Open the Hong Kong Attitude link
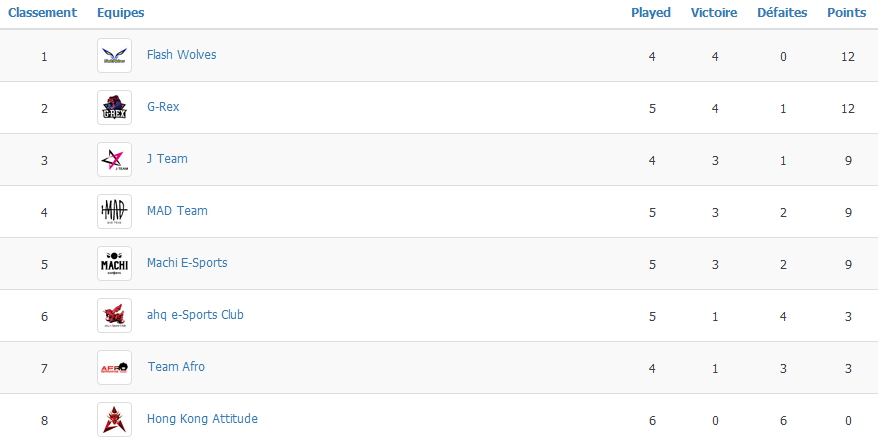Screen dimensions: 882x447 point(202,419)
